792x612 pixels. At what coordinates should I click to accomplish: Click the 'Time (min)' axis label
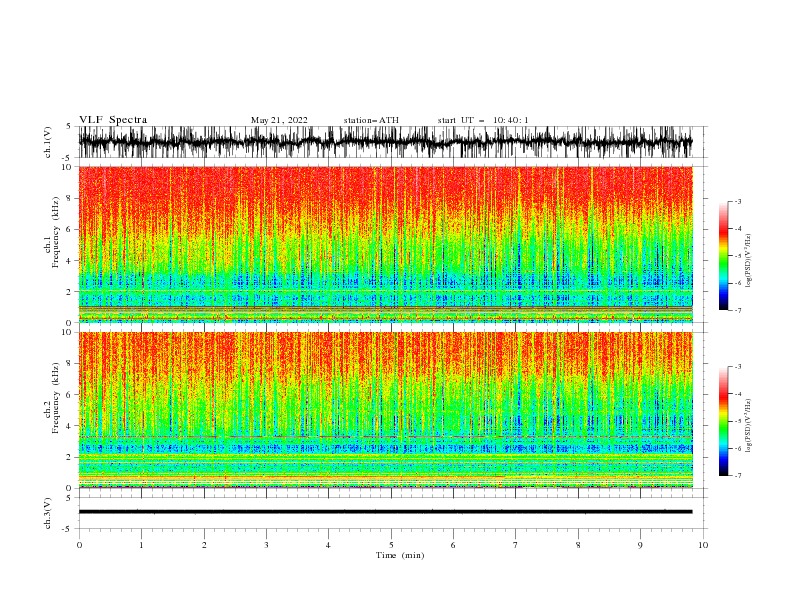click(x=400, y=555)
